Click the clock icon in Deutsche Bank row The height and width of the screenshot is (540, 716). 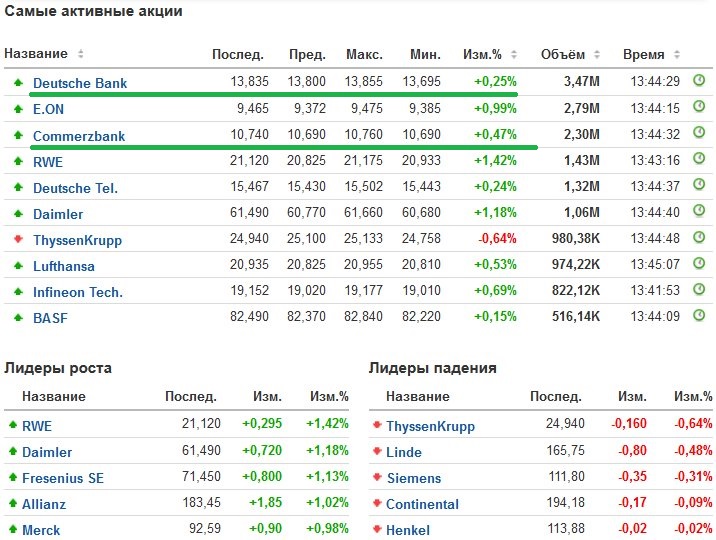[699, 82]
